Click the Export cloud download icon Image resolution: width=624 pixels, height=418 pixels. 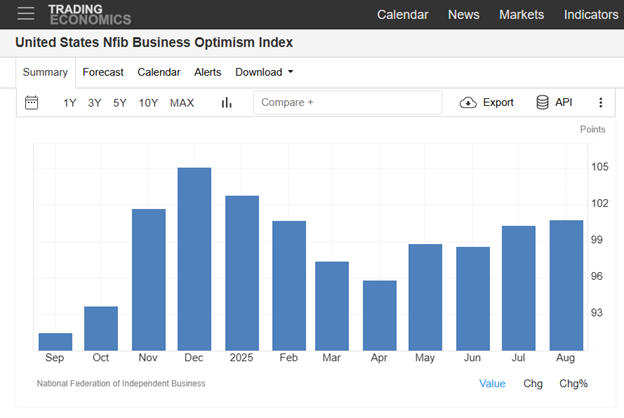[x=468, y=102]
